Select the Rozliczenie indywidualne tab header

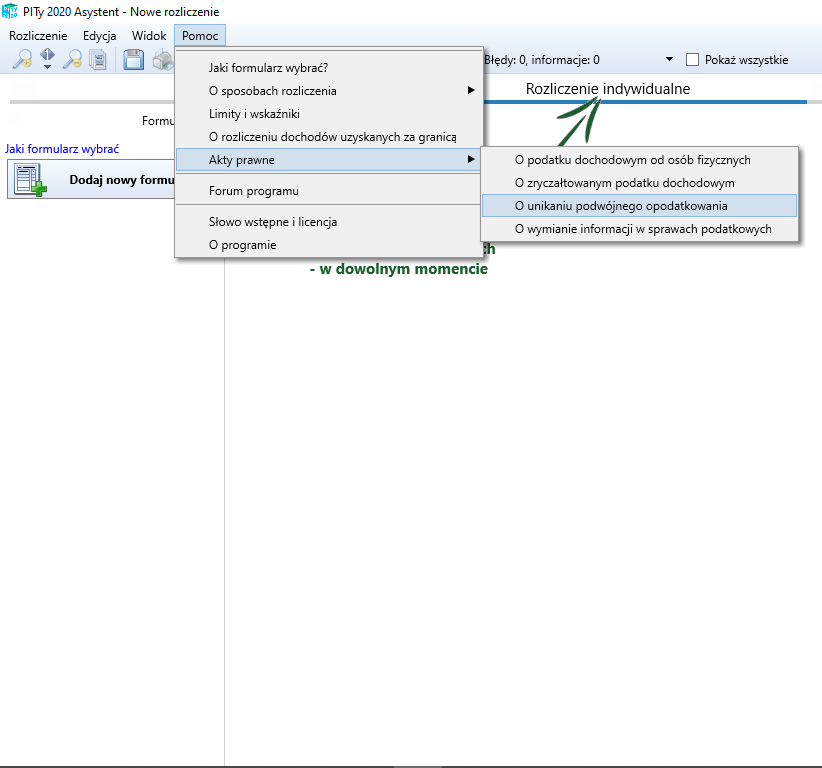[607, 89]
